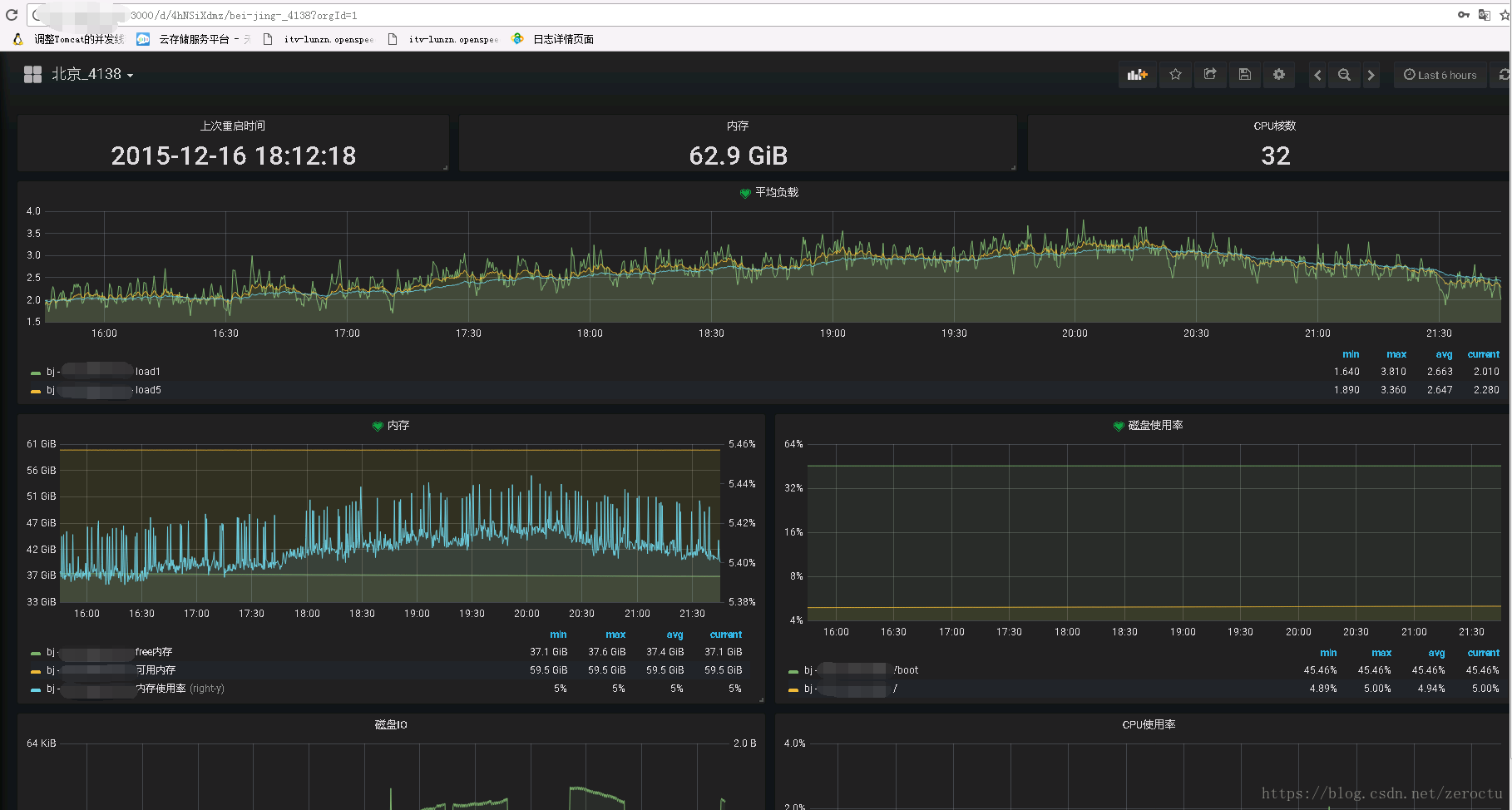Sort 平均负载 legend by min

(x=1351, y=354)
